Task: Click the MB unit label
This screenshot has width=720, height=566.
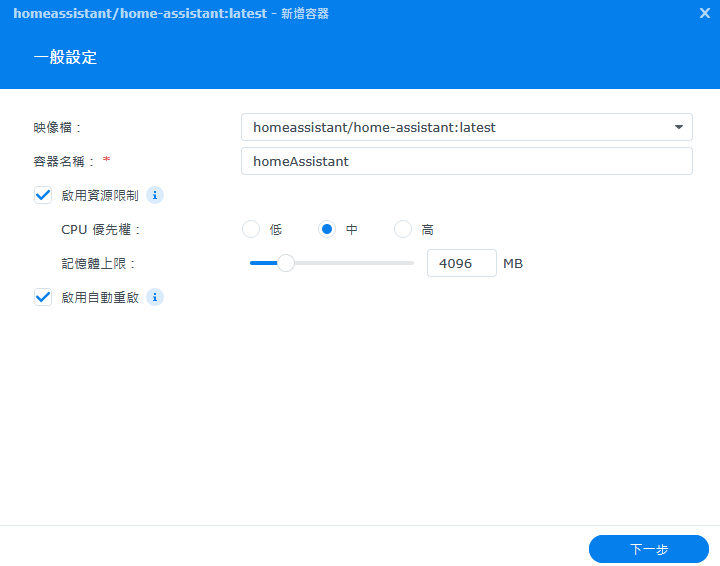Action: pos(513,263)
